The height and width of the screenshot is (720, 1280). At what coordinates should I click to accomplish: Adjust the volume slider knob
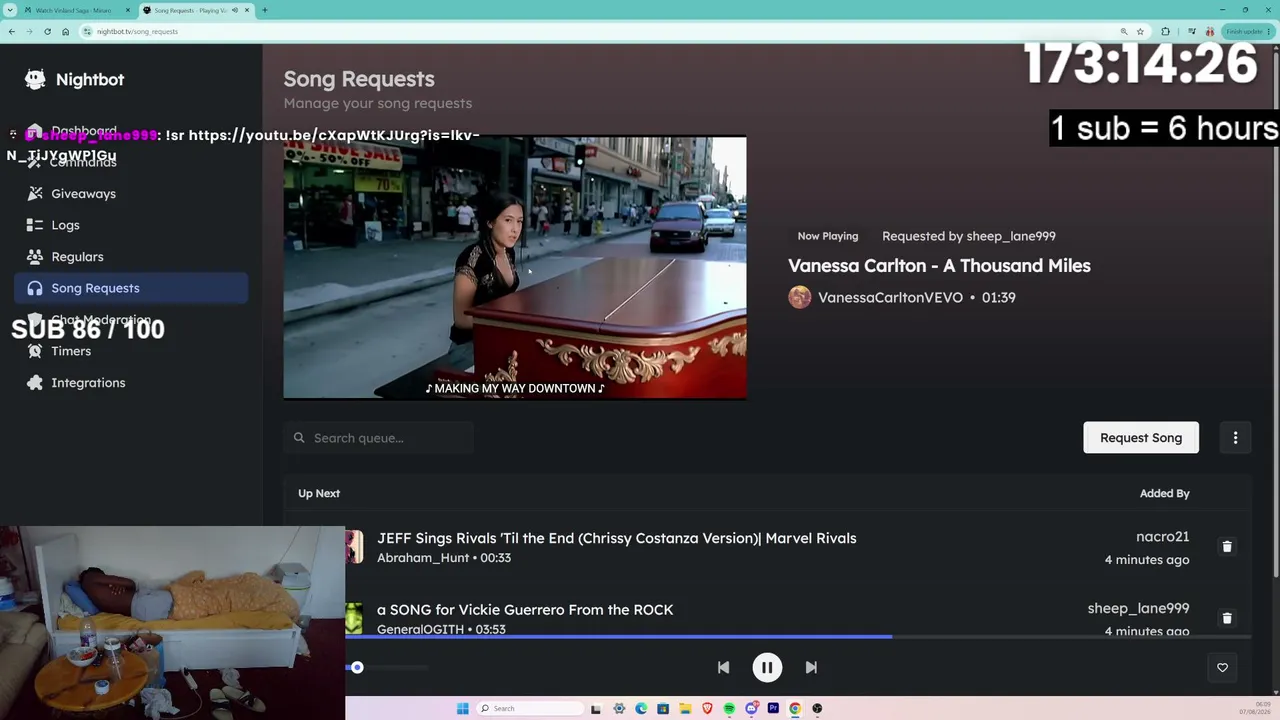[357, 668]
